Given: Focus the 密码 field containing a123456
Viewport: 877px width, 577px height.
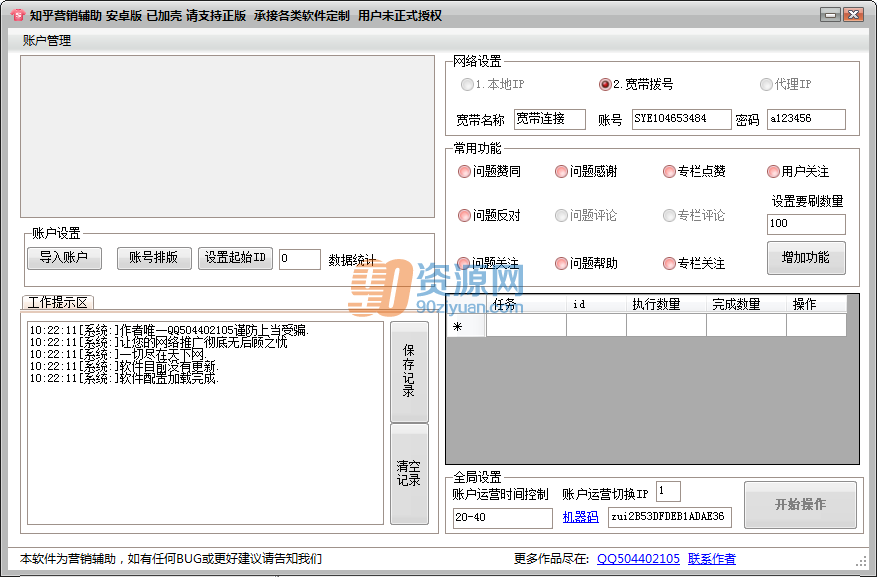Looking at the screenshot, I should tap(806, 119).
